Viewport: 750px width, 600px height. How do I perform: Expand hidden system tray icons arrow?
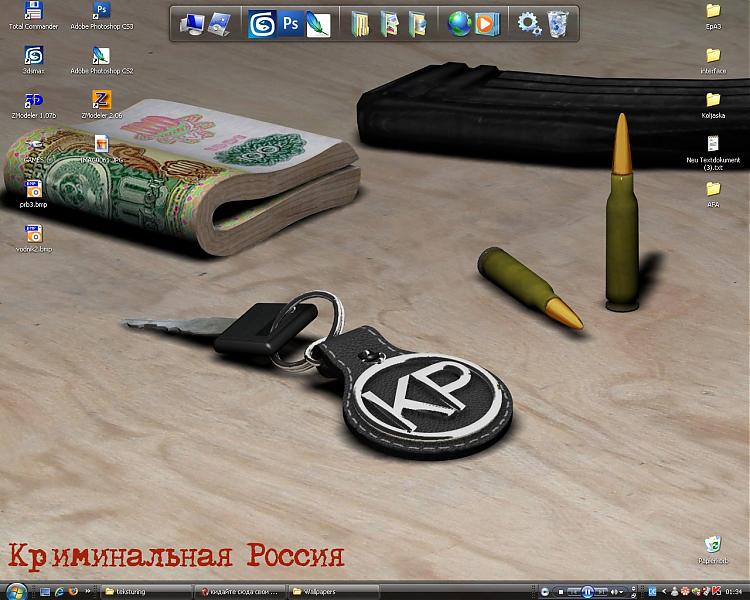(x=665, y=592)
